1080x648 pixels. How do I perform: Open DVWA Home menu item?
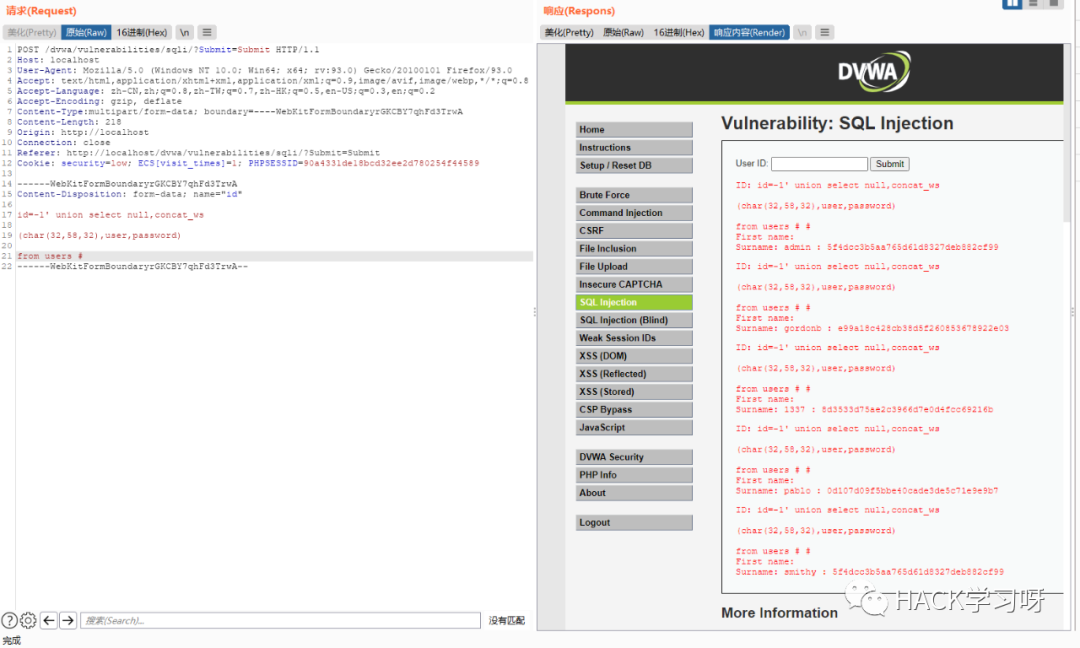pos(634,129)
